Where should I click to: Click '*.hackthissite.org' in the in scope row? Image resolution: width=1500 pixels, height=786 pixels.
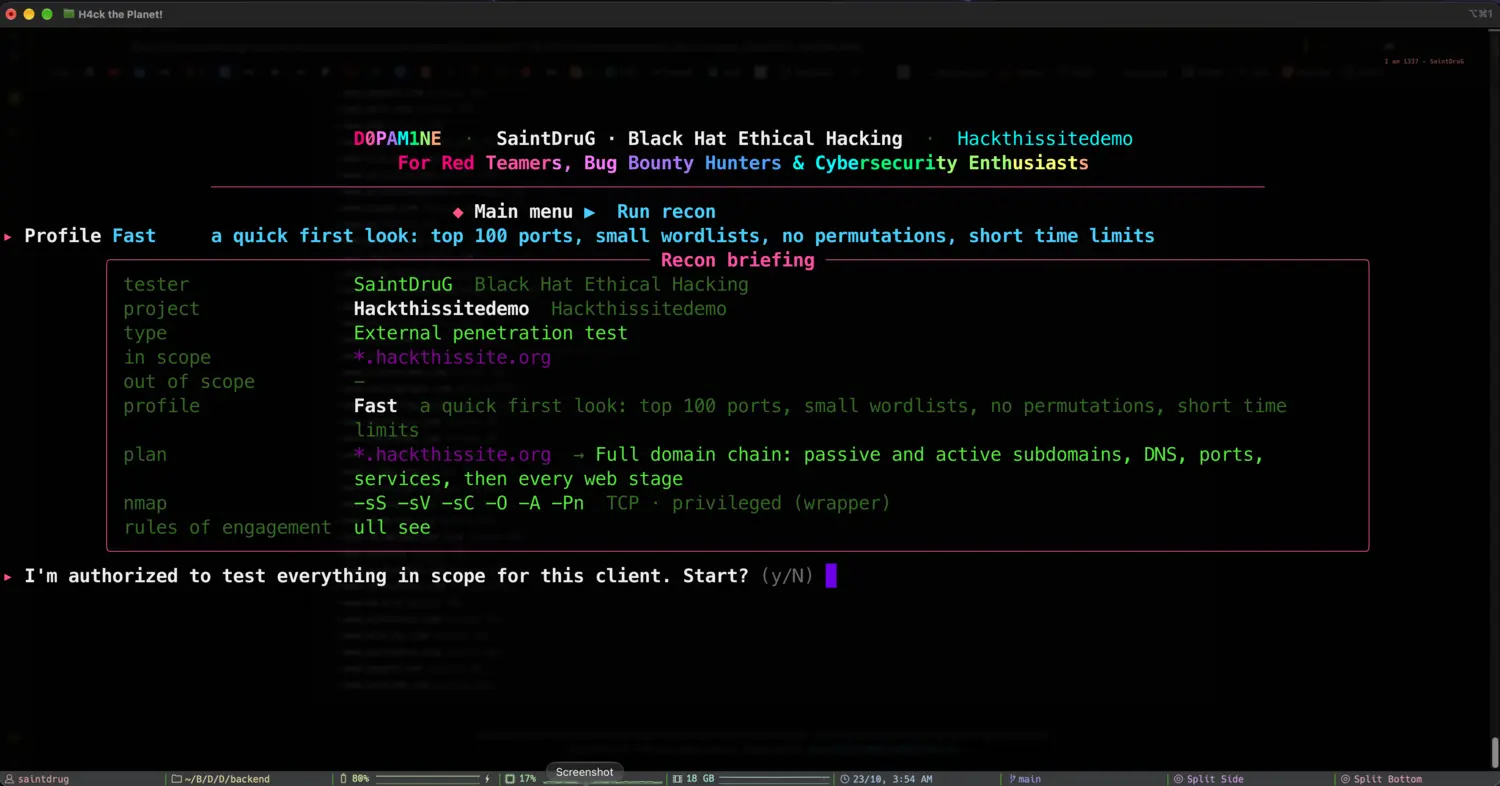click(x=452, y=358)
